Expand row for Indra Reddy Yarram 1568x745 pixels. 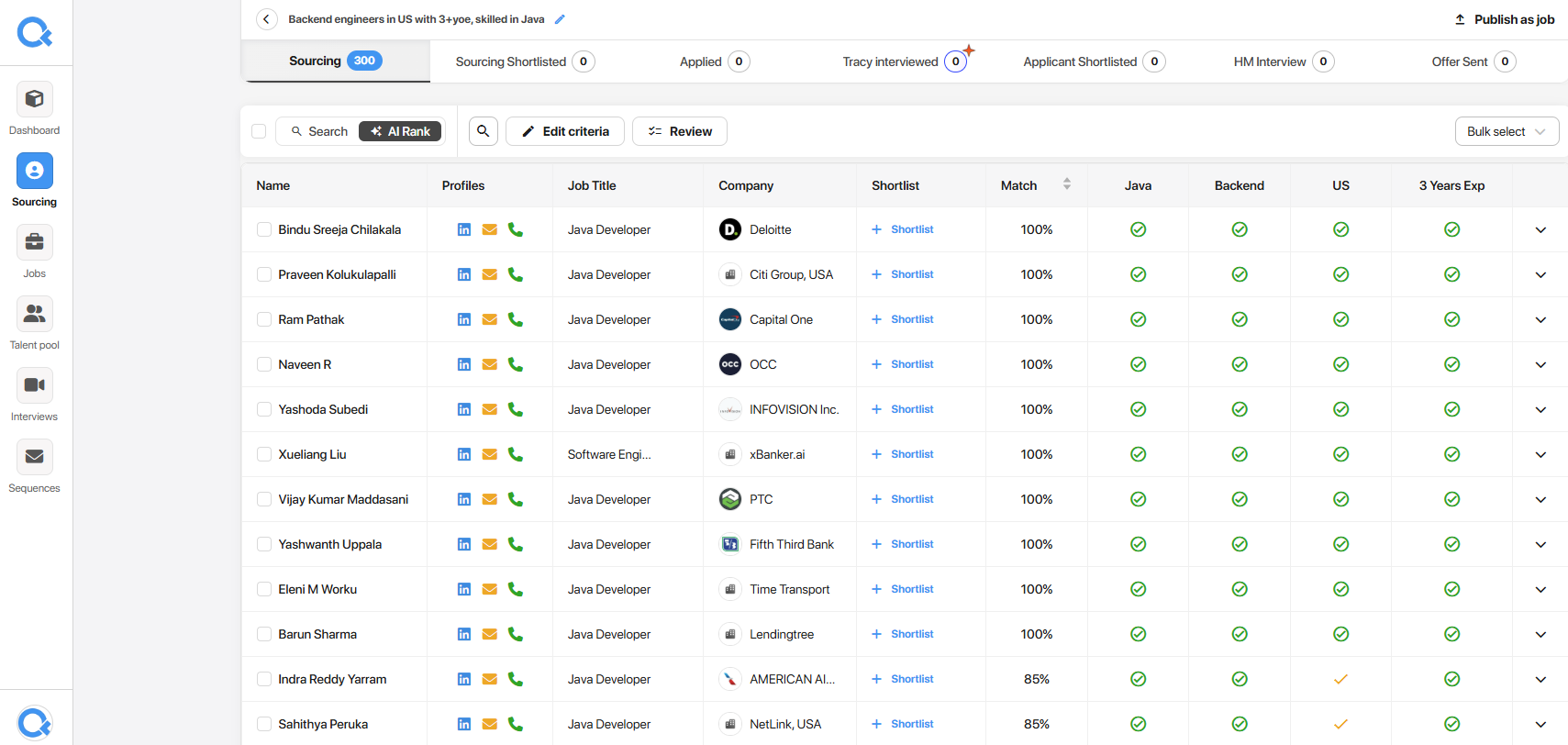[1540, 679]
